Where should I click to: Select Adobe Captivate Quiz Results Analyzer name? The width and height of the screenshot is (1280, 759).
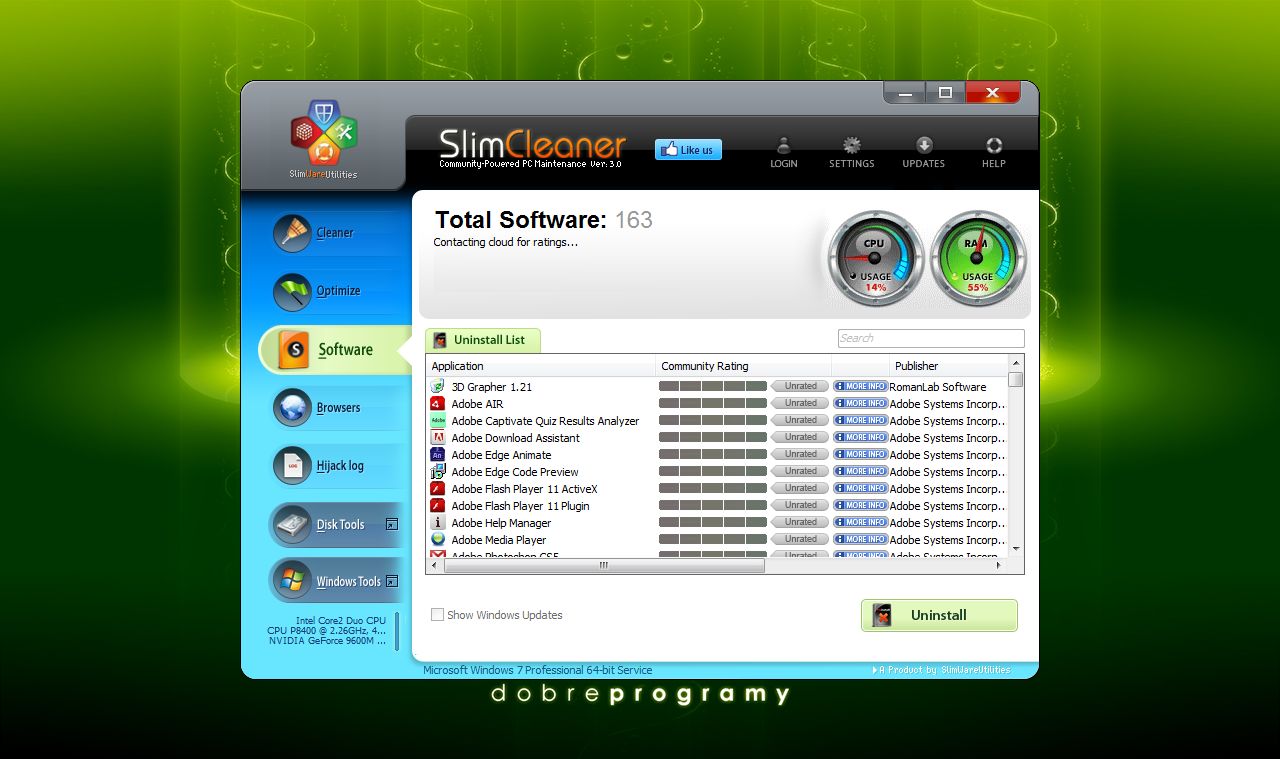545,421
